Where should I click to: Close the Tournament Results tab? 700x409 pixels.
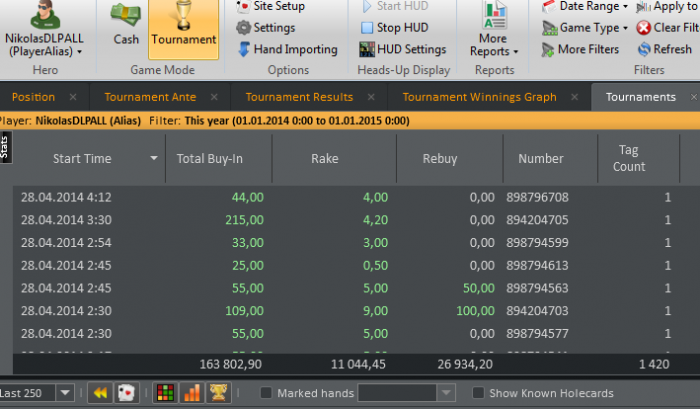tap(371, 97)
